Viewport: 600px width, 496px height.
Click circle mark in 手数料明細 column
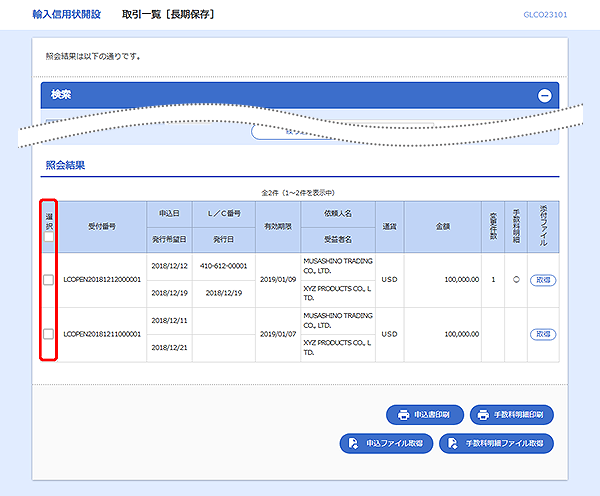point(516,279)
